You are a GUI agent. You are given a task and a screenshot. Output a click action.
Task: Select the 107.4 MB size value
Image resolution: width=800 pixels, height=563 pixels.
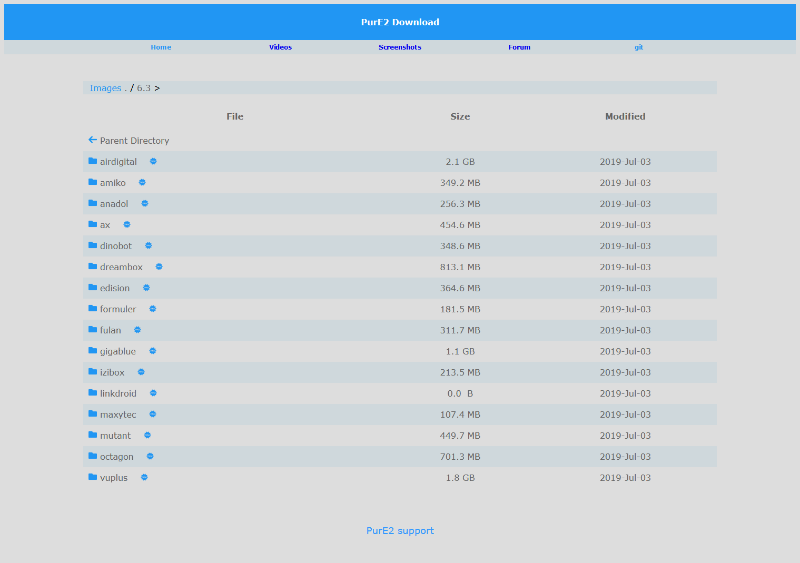point(460,414)
